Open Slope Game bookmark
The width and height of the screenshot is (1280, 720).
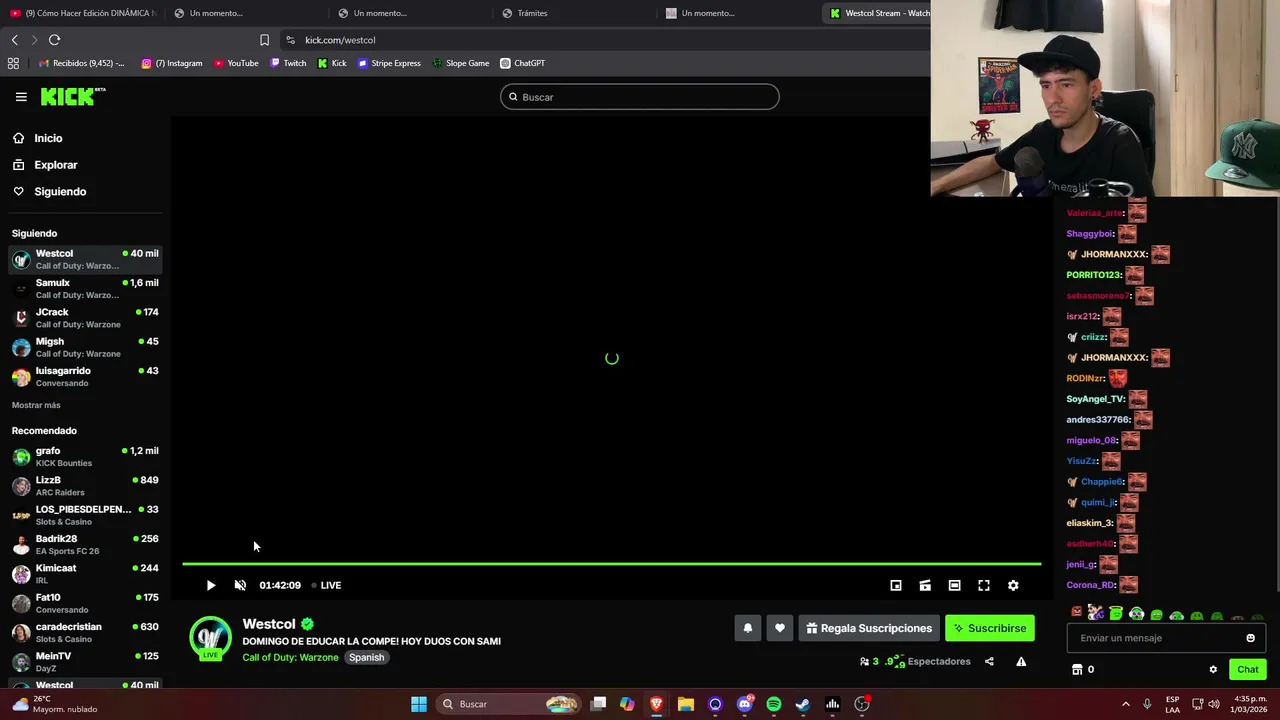click(x=461, y=63)
